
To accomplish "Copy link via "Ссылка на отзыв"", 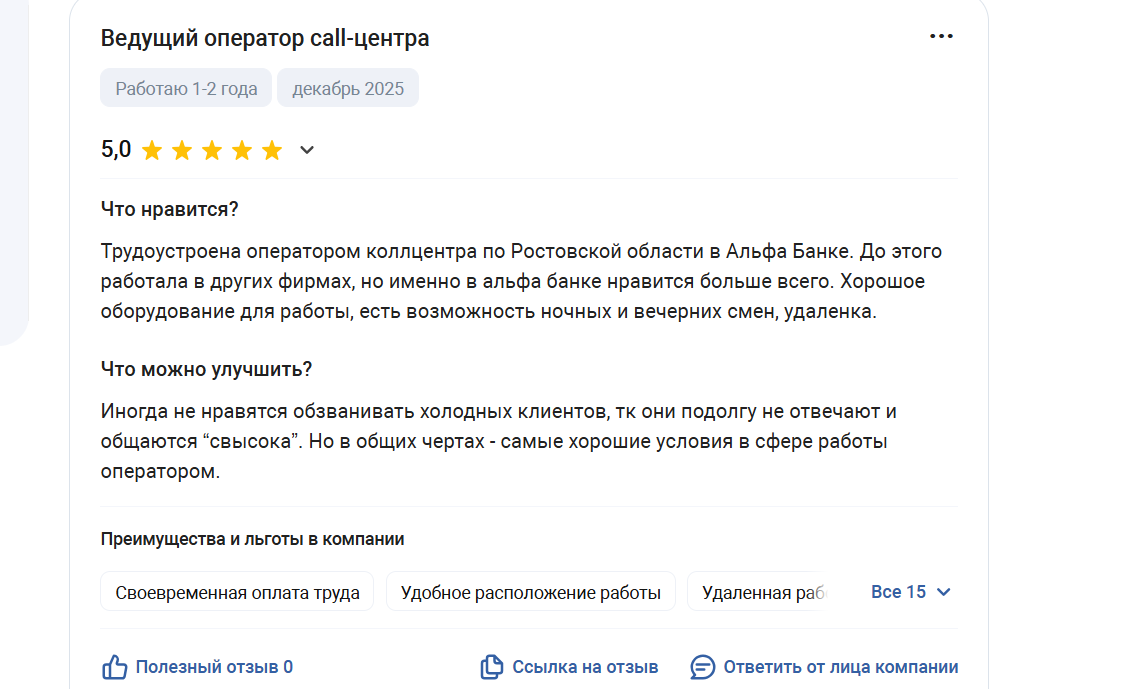I will [585, 667].
